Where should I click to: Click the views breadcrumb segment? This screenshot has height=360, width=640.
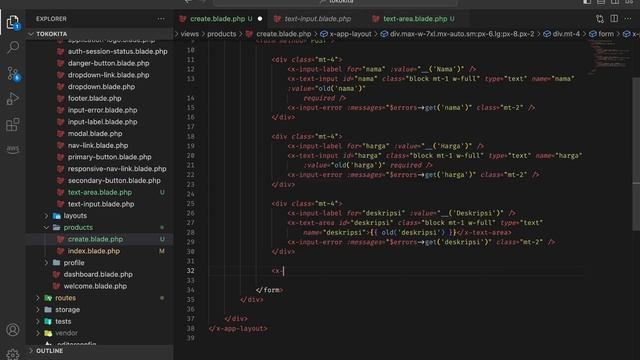(x=189, y=34)
